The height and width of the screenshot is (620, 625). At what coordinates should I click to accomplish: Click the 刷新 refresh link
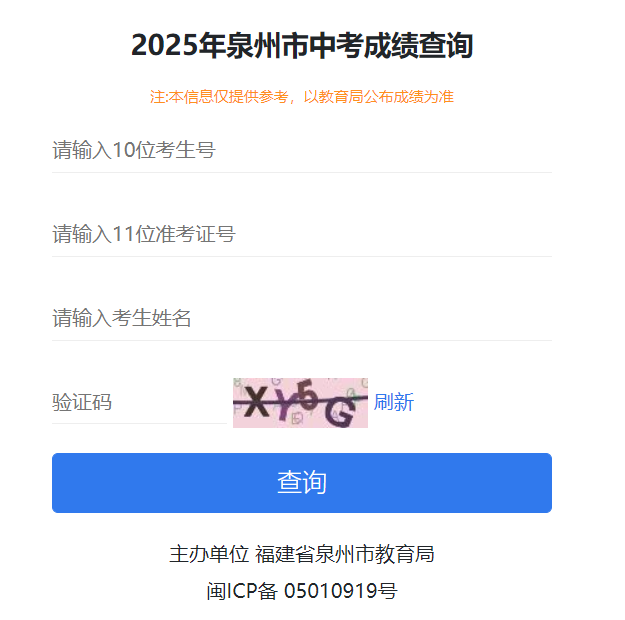393,403
